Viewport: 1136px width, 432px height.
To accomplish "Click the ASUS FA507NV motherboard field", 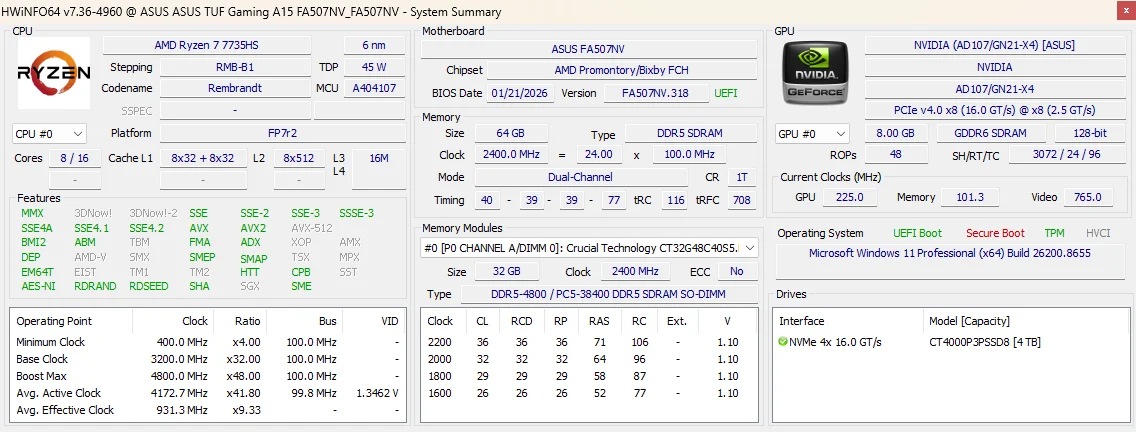I will (588, 49).
